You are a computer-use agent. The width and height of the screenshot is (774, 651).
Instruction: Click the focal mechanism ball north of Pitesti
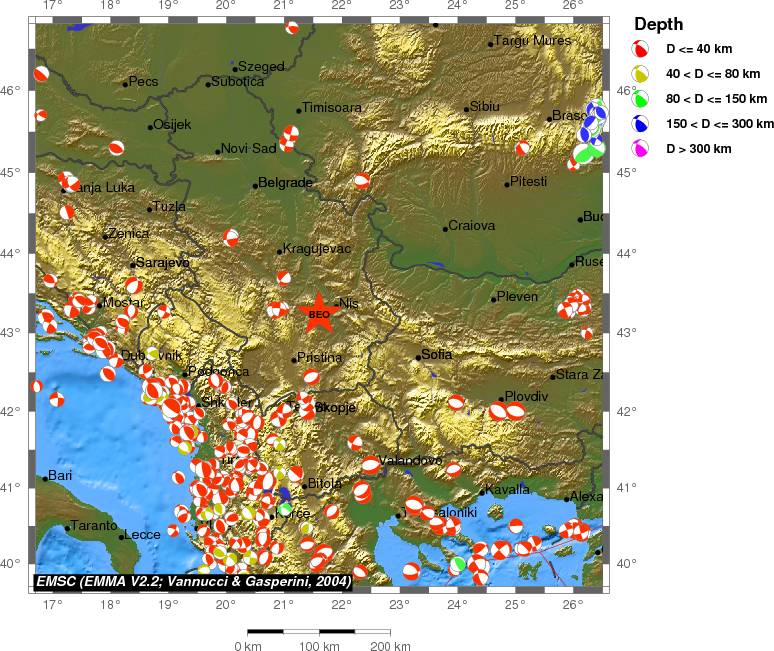522,148
